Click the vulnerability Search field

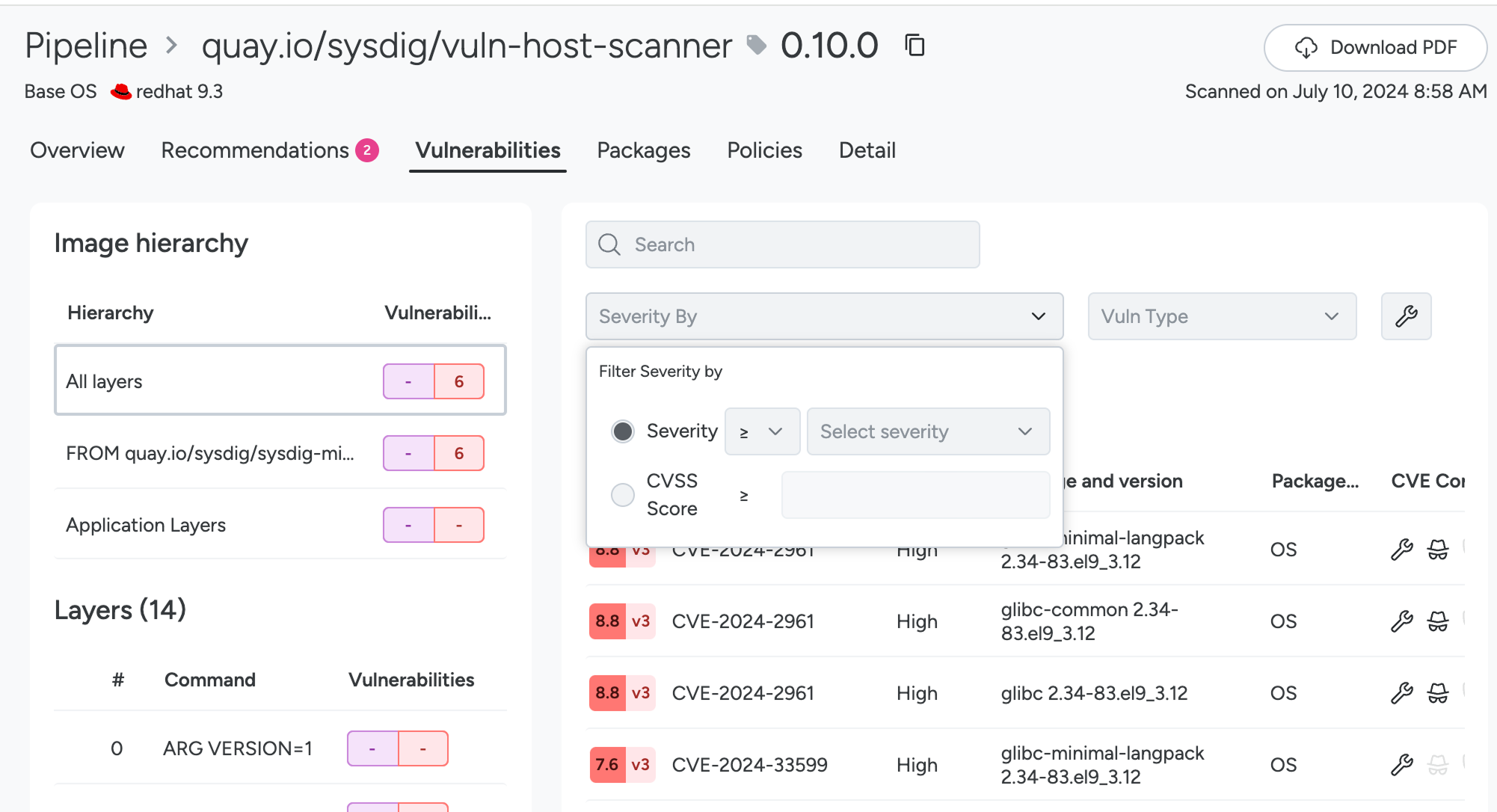pos(782,244)
